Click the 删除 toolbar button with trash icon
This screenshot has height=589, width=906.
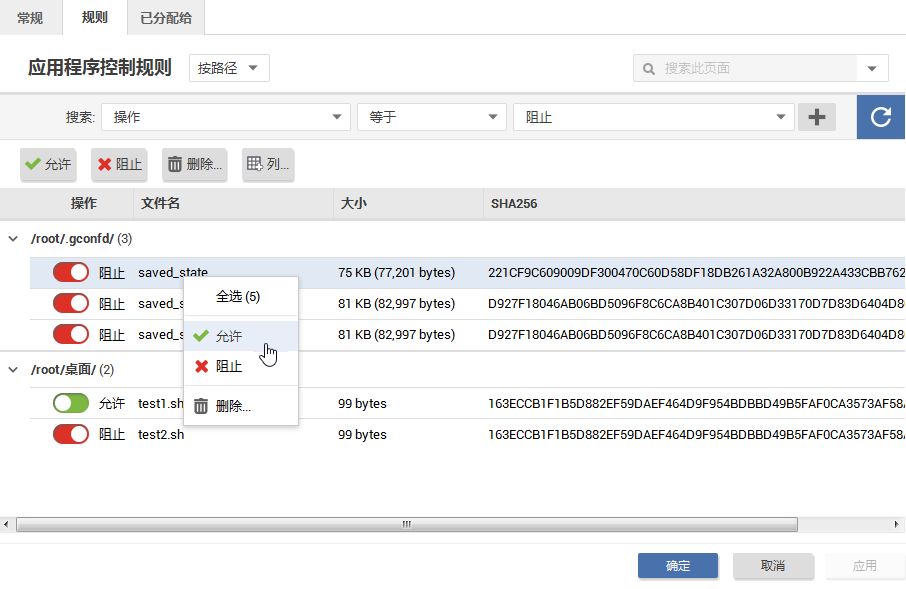tap(194, 164)
